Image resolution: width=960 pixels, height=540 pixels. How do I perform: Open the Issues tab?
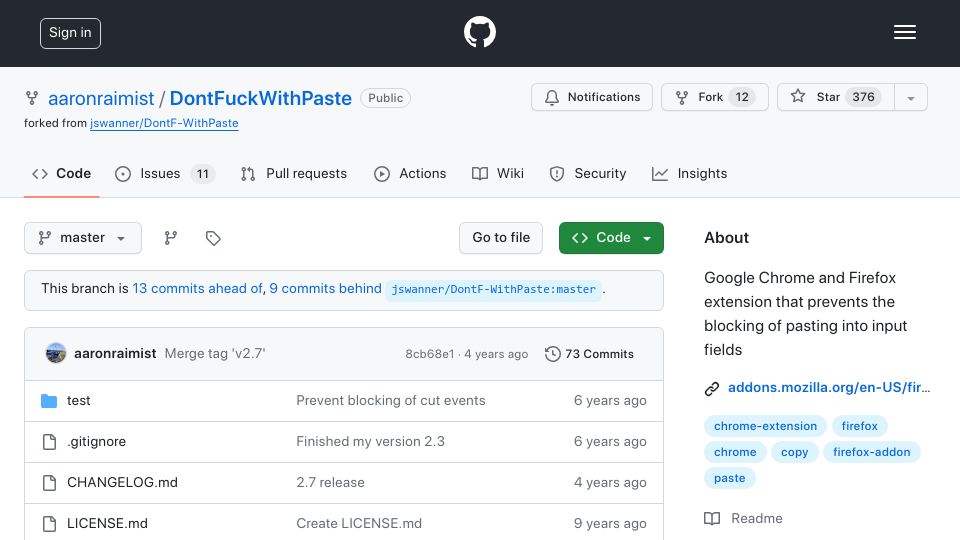[165, 174]
